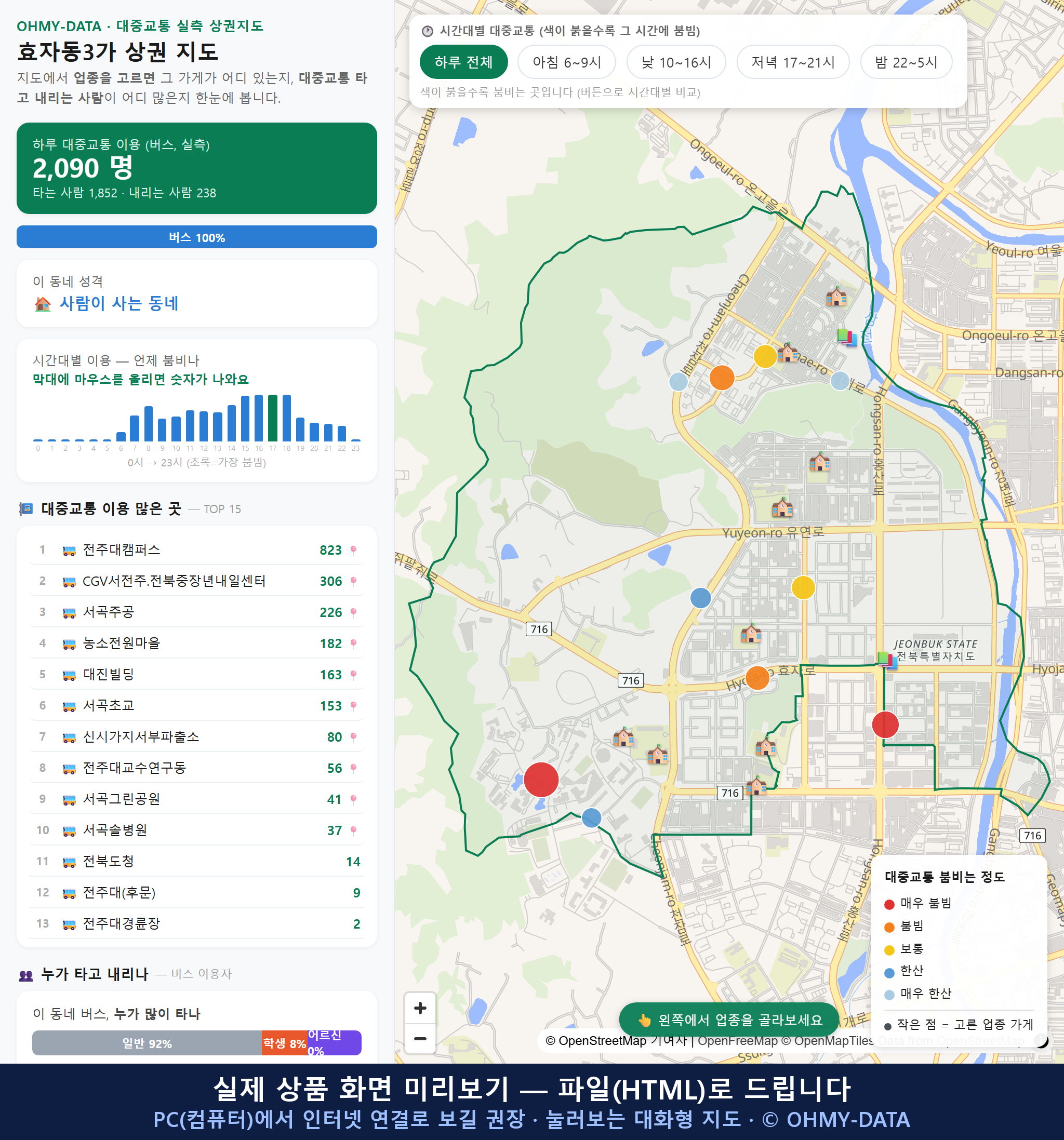
Task: Select the 전주대(후문) stop row
Action: (197, 893)
